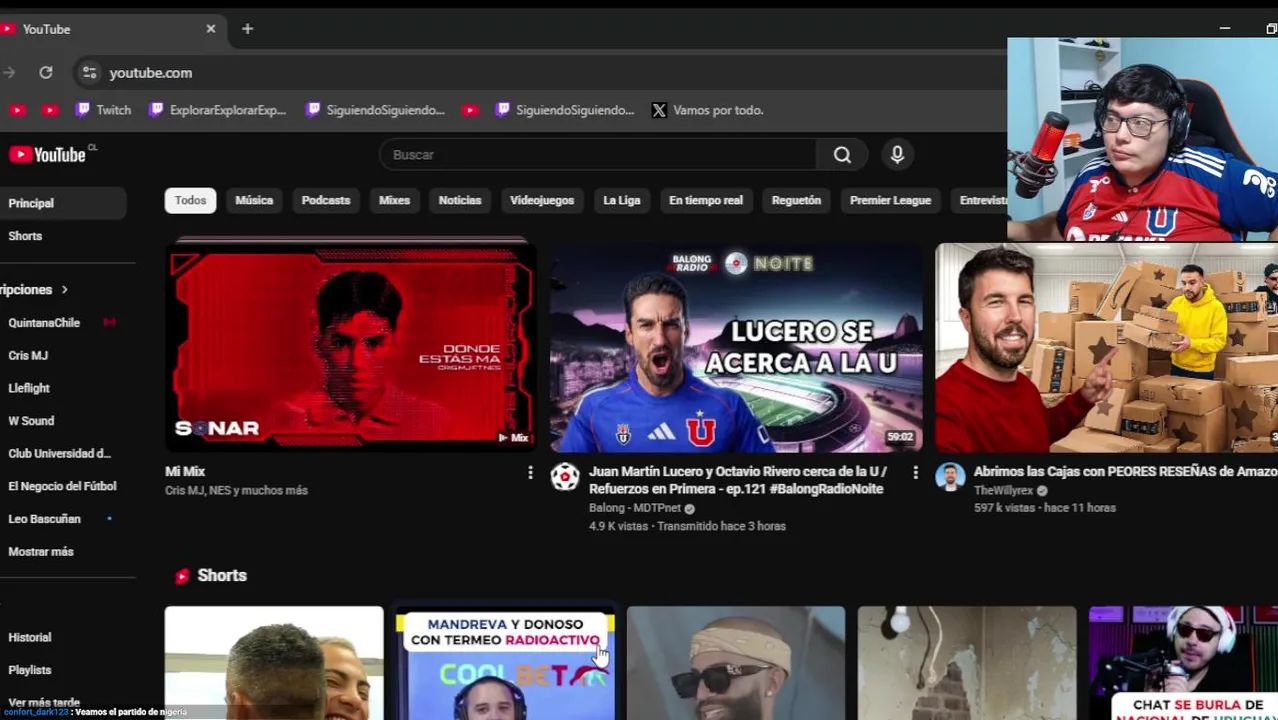Open video title Juan Martín Lucero y Octavio Rivero
This screenshot has height=720, width=1278.
pos(738,480)
